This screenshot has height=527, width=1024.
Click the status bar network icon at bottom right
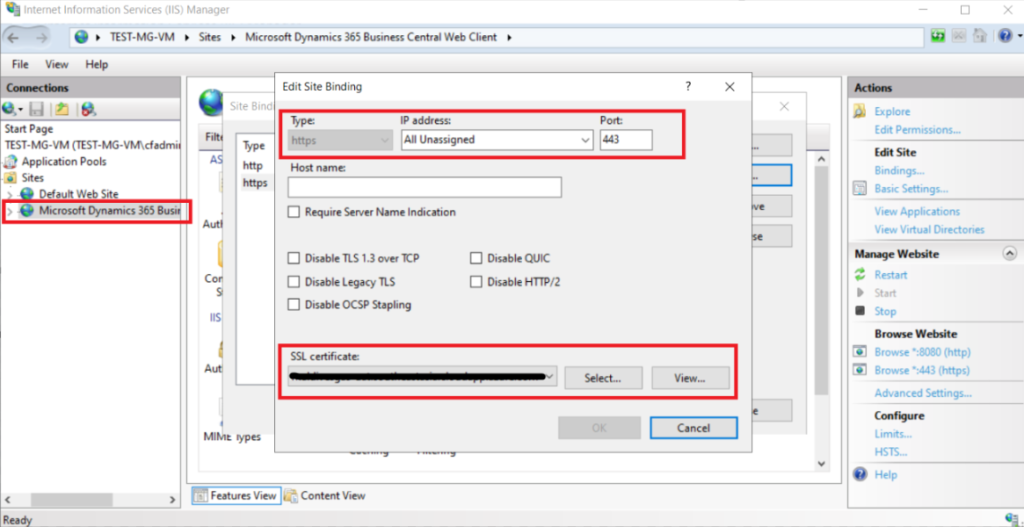click(x=1010, y=519)
